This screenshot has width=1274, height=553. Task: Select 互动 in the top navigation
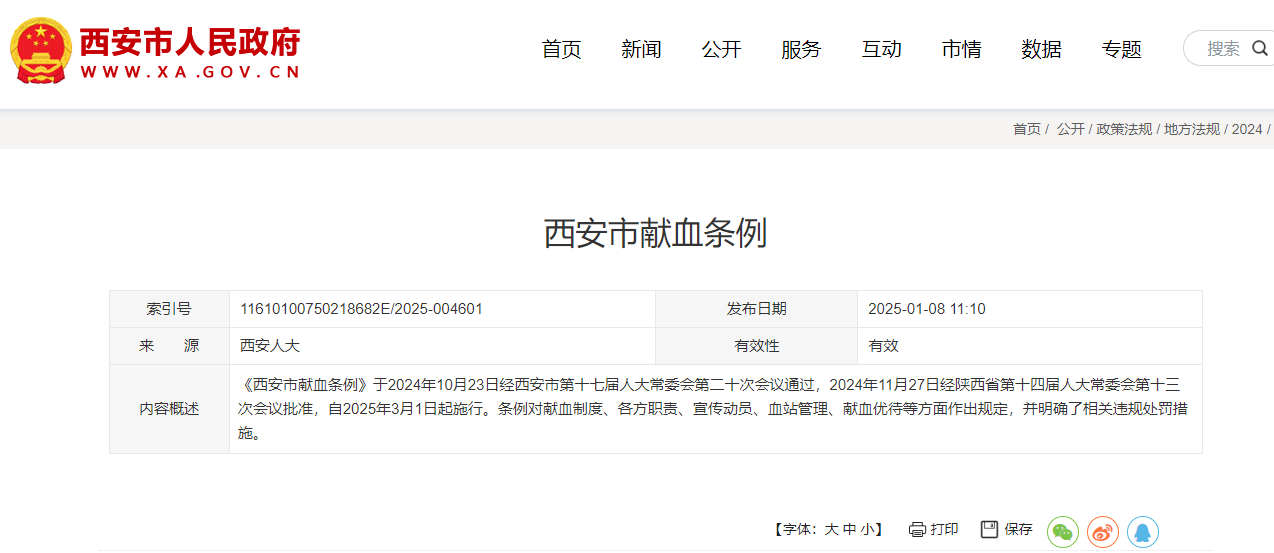881,49
